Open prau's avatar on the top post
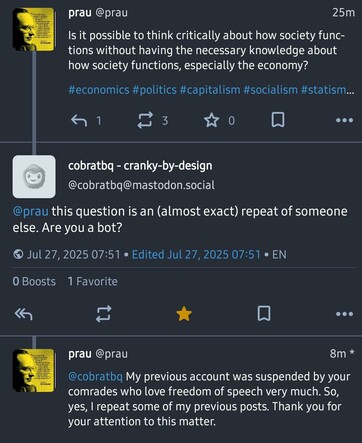The width and height of the screenshot is (362, 443). [x=34, y=30]
